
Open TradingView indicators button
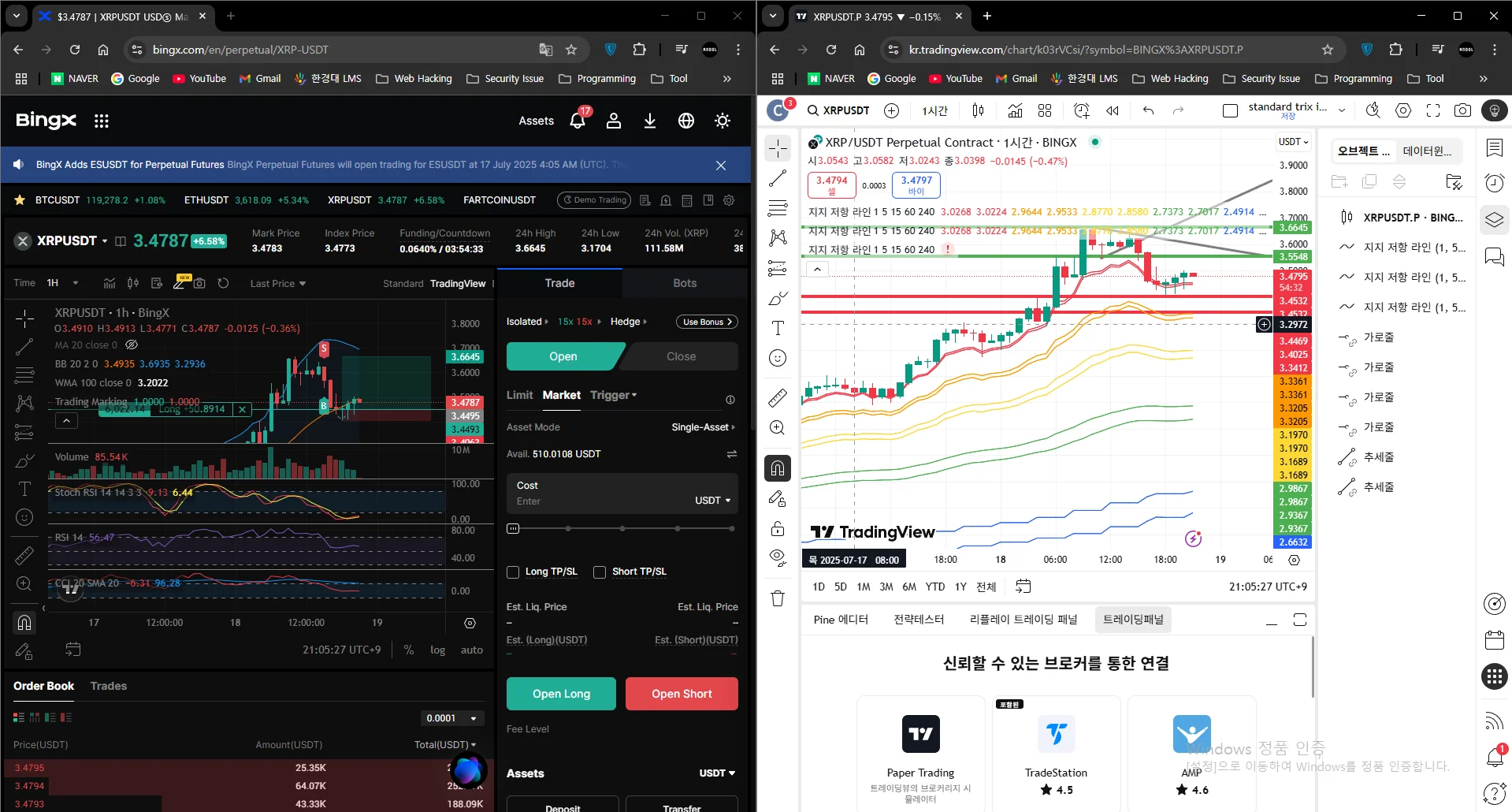(x=1015, y=110)
